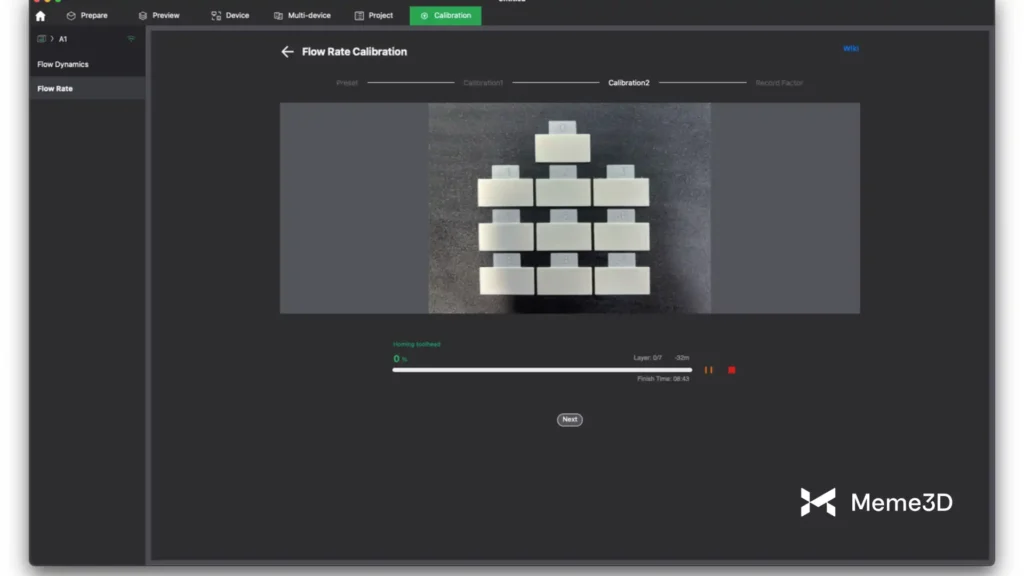Image resolution: width=1024 pixels, height=576 pixels.
Task: Open the Wiki link
Action: 850,48
